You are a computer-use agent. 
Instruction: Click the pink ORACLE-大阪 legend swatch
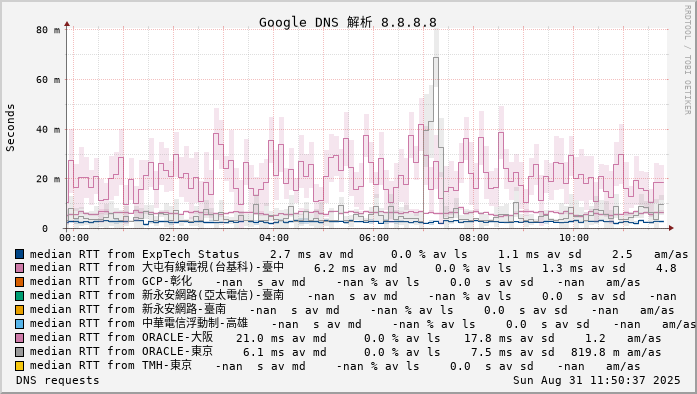[x=20, y=338]
